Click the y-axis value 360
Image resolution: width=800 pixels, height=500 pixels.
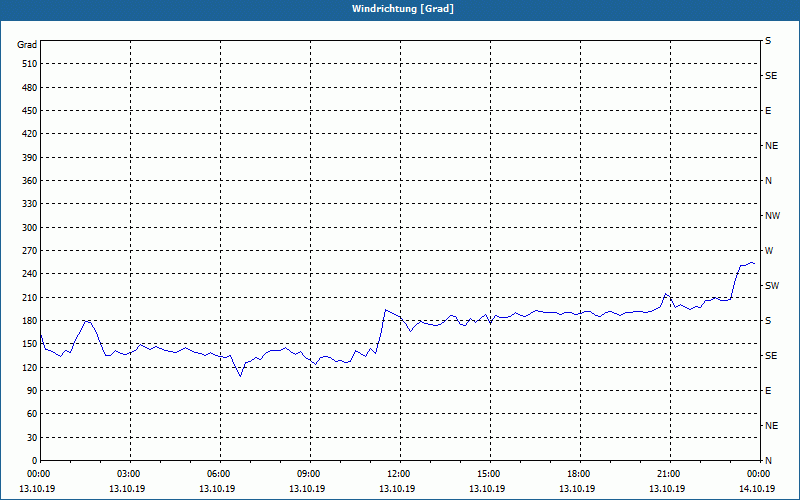pyautogui.click(x=30, y=181)
